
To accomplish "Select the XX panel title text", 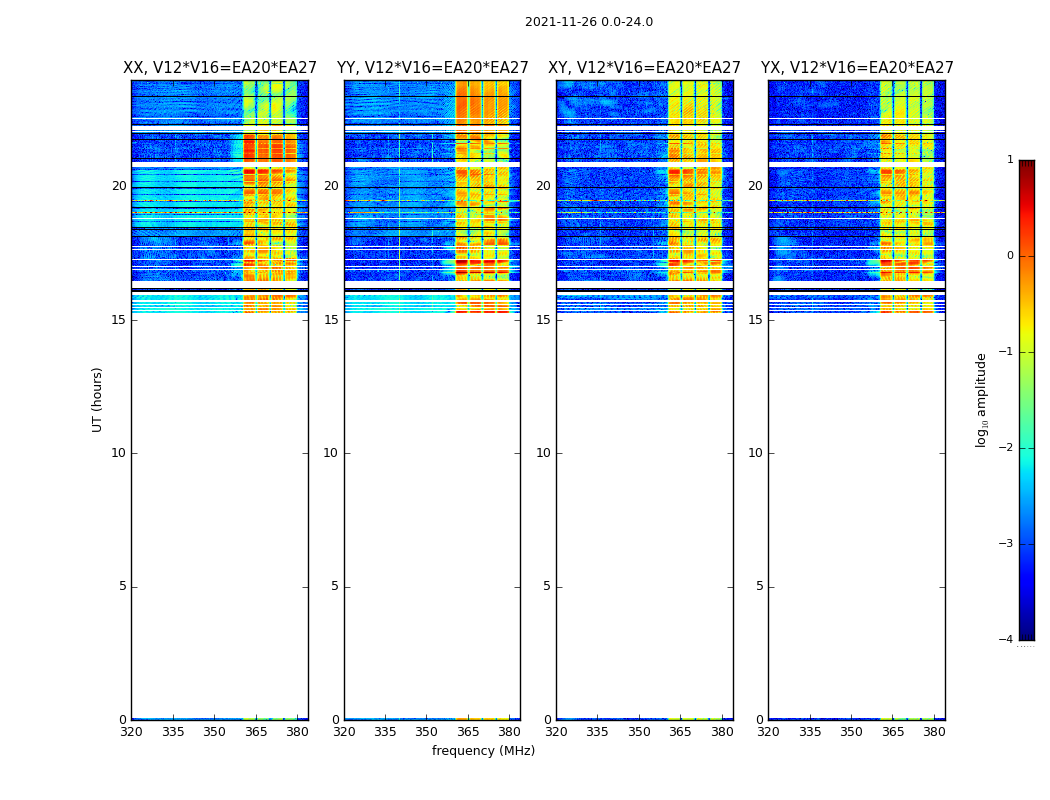I will point(220,68).
